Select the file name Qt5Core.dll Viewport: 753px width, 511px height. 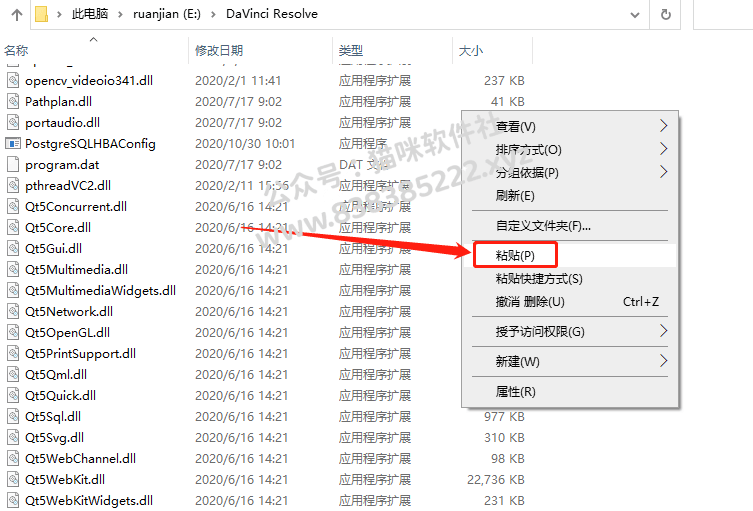(x=58, y=228)
